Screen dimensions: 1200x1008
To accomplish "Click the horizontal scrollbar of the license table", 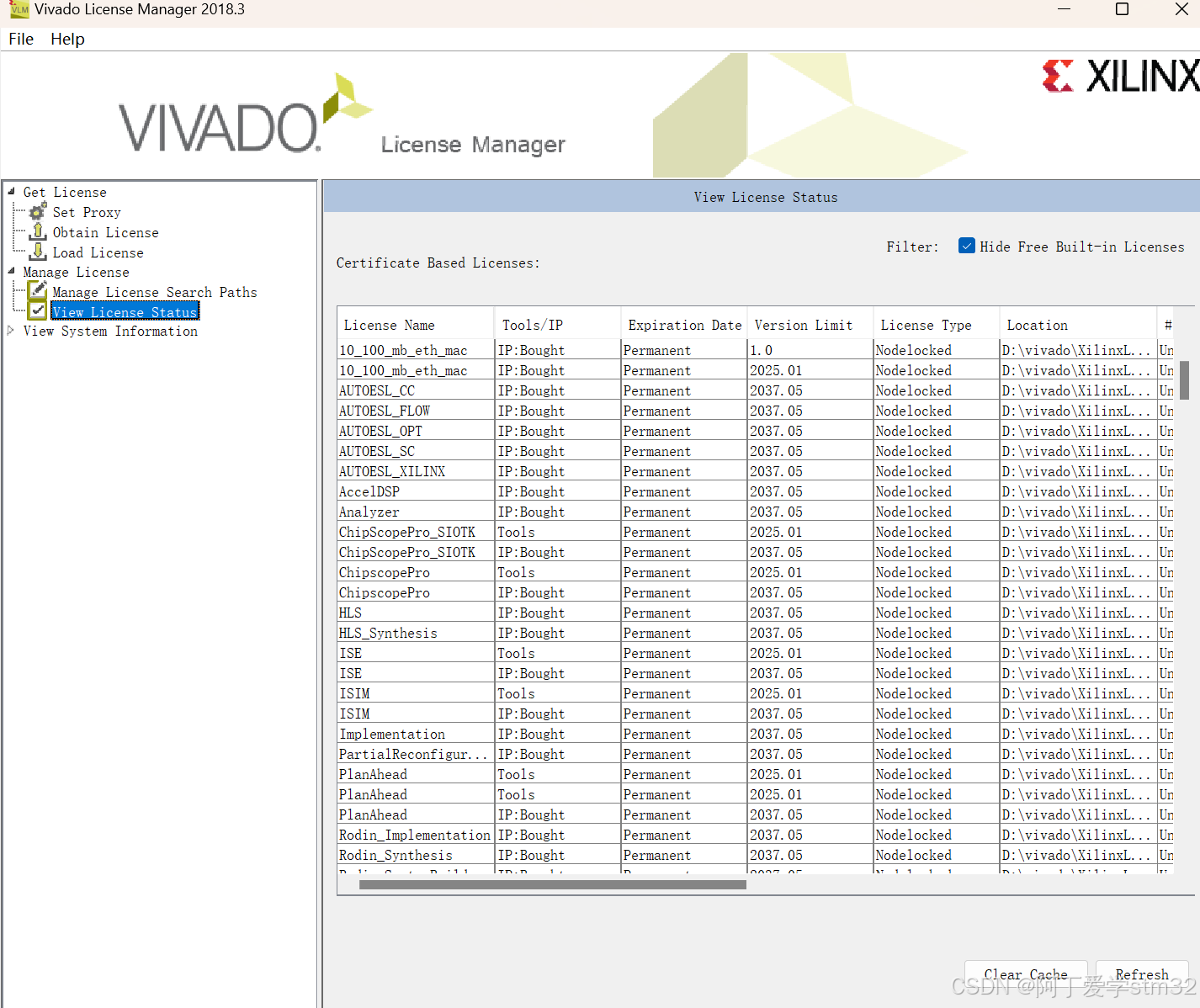I will pyautogui.click(x=553, y=884).
